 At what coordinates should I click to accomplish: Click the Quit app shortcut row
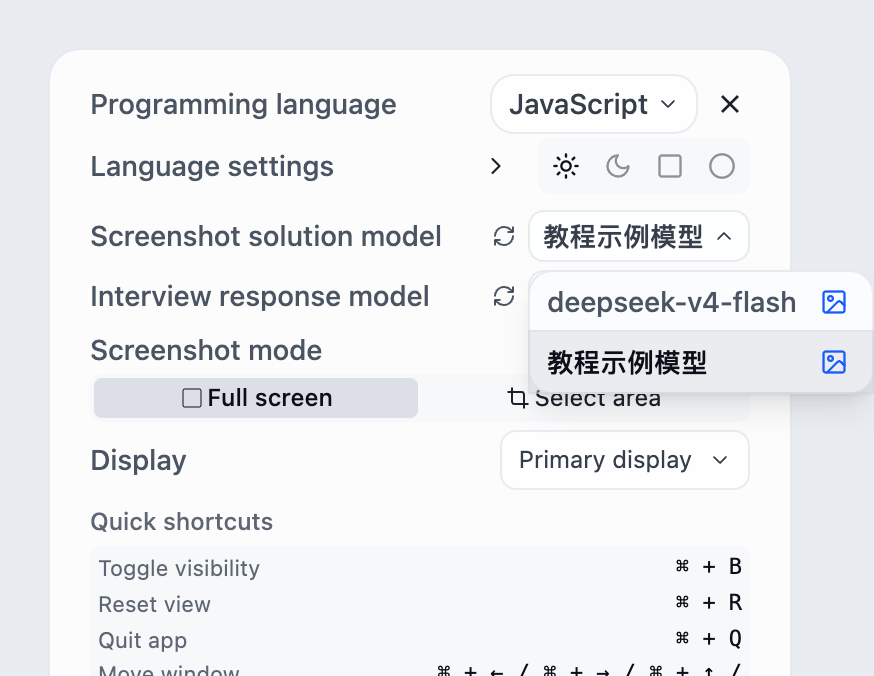click(x=420, y=639)
